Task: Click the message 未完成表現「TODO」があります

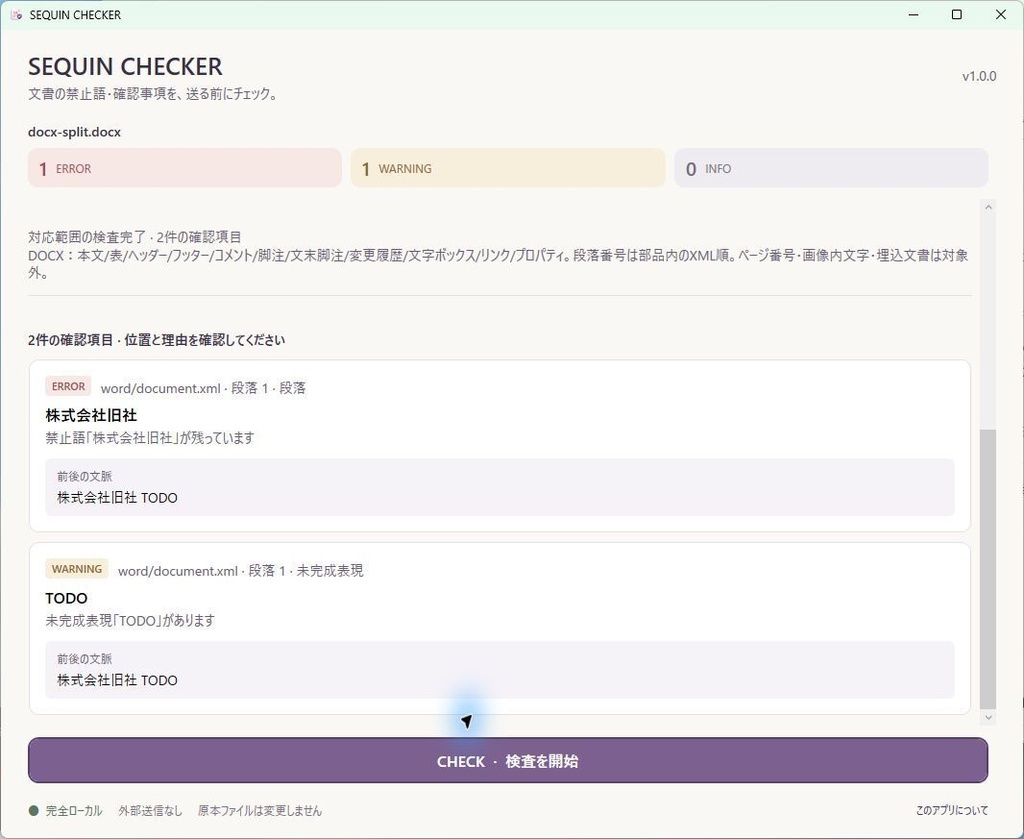Action: coord(130,620)
